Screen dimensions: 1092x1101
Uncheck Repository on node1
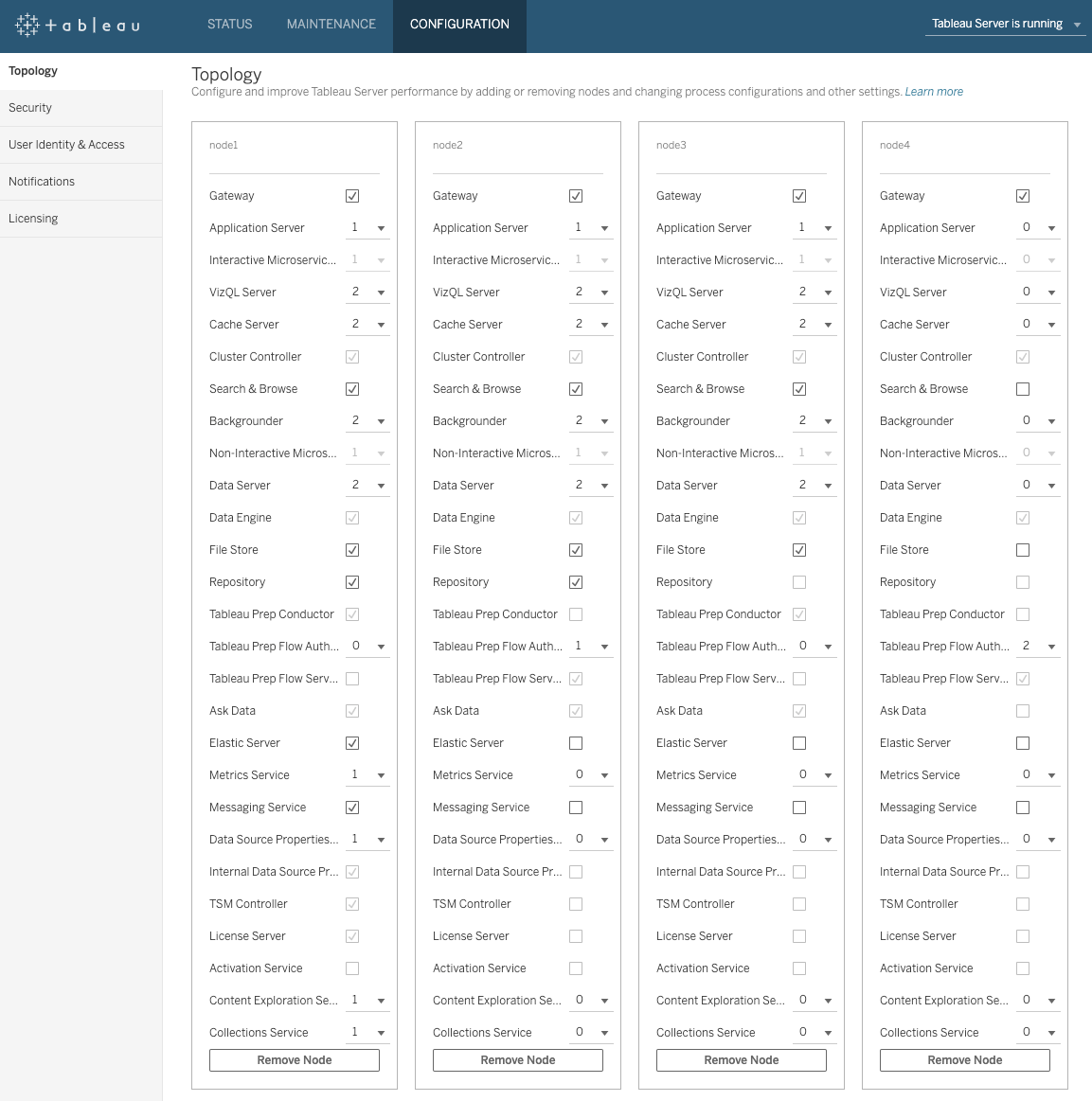(x=352, y=582)
